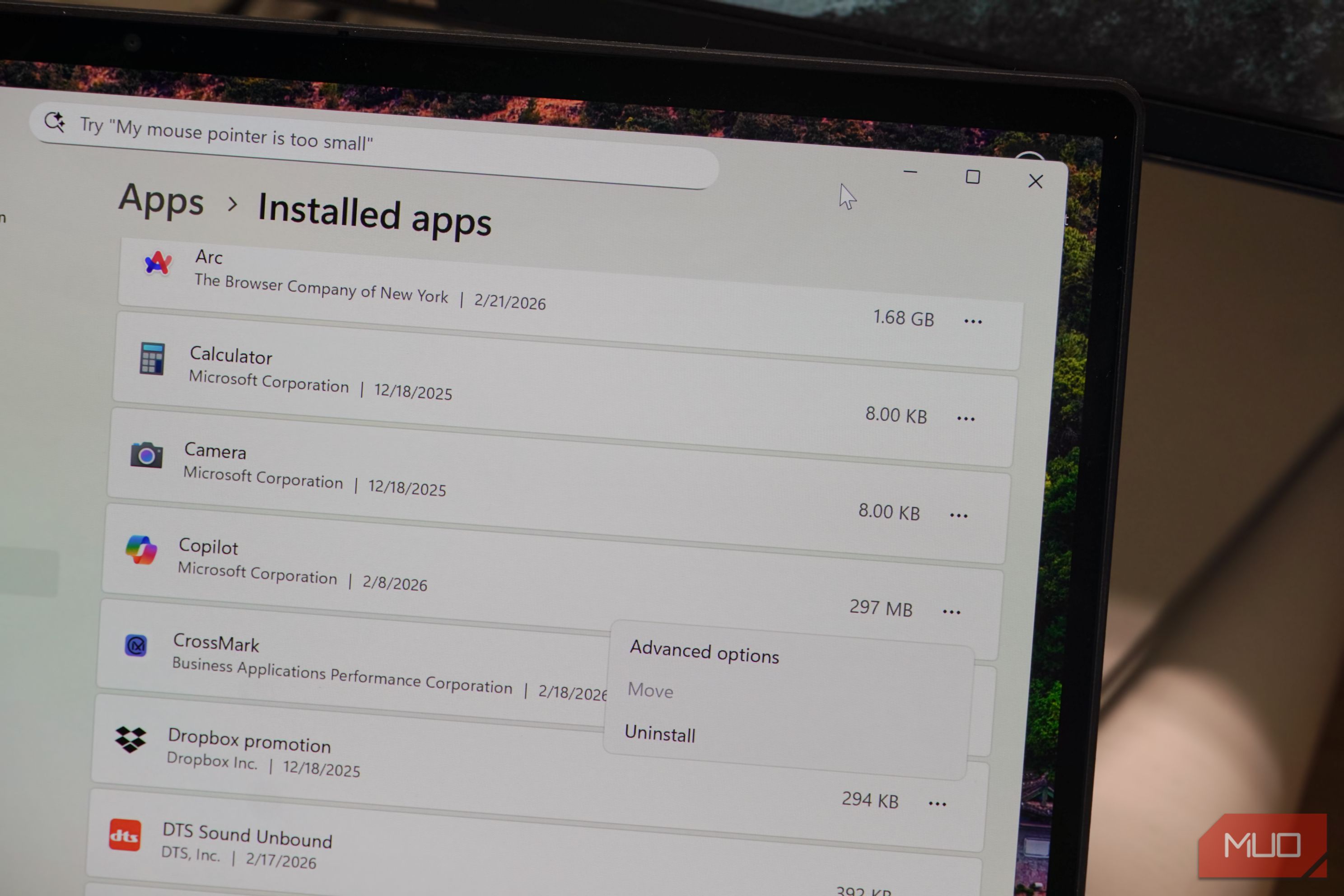Click the Dropbox promotion icon

pos(130,739)
